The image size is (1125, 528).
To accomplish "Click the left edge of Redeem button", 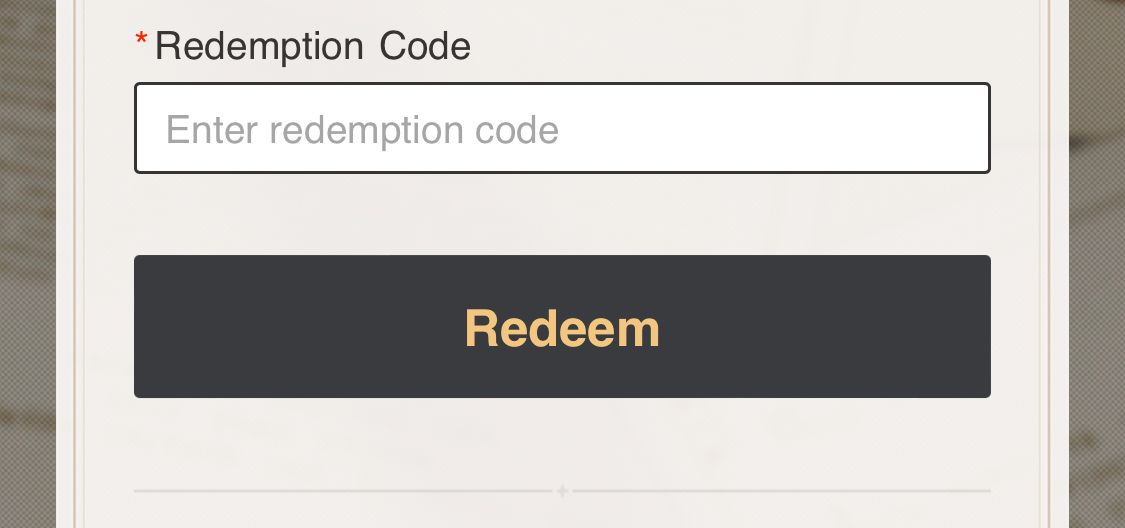I will point(150,327).
